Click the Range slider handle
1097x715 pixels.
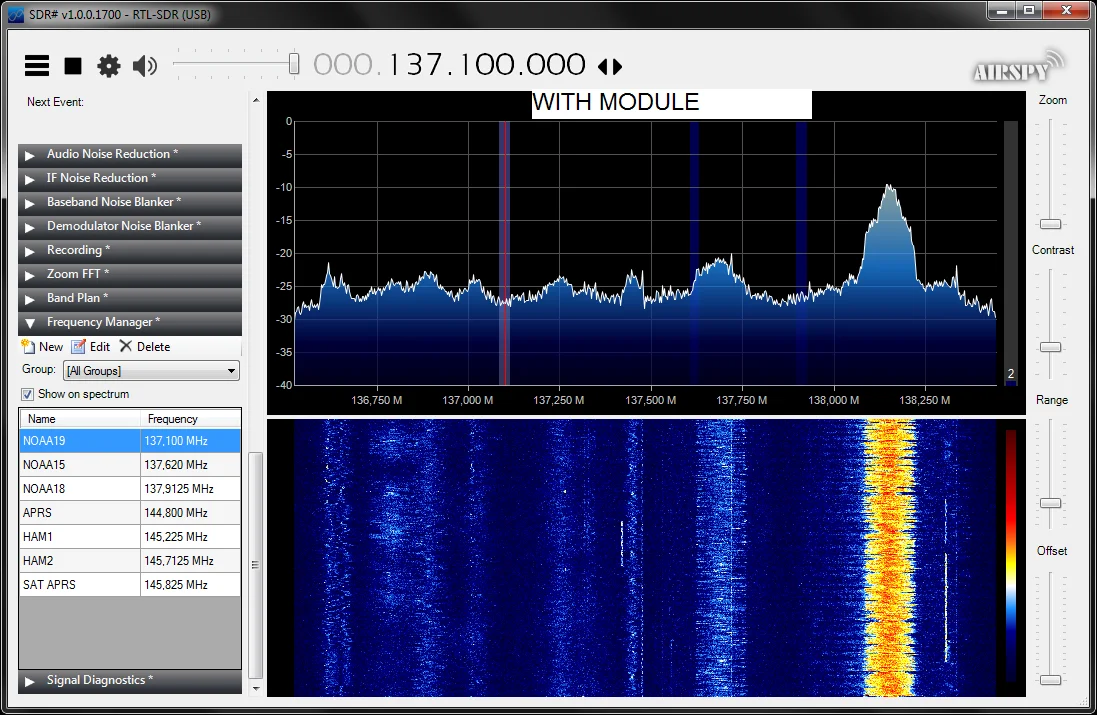tap(1050, 503)
